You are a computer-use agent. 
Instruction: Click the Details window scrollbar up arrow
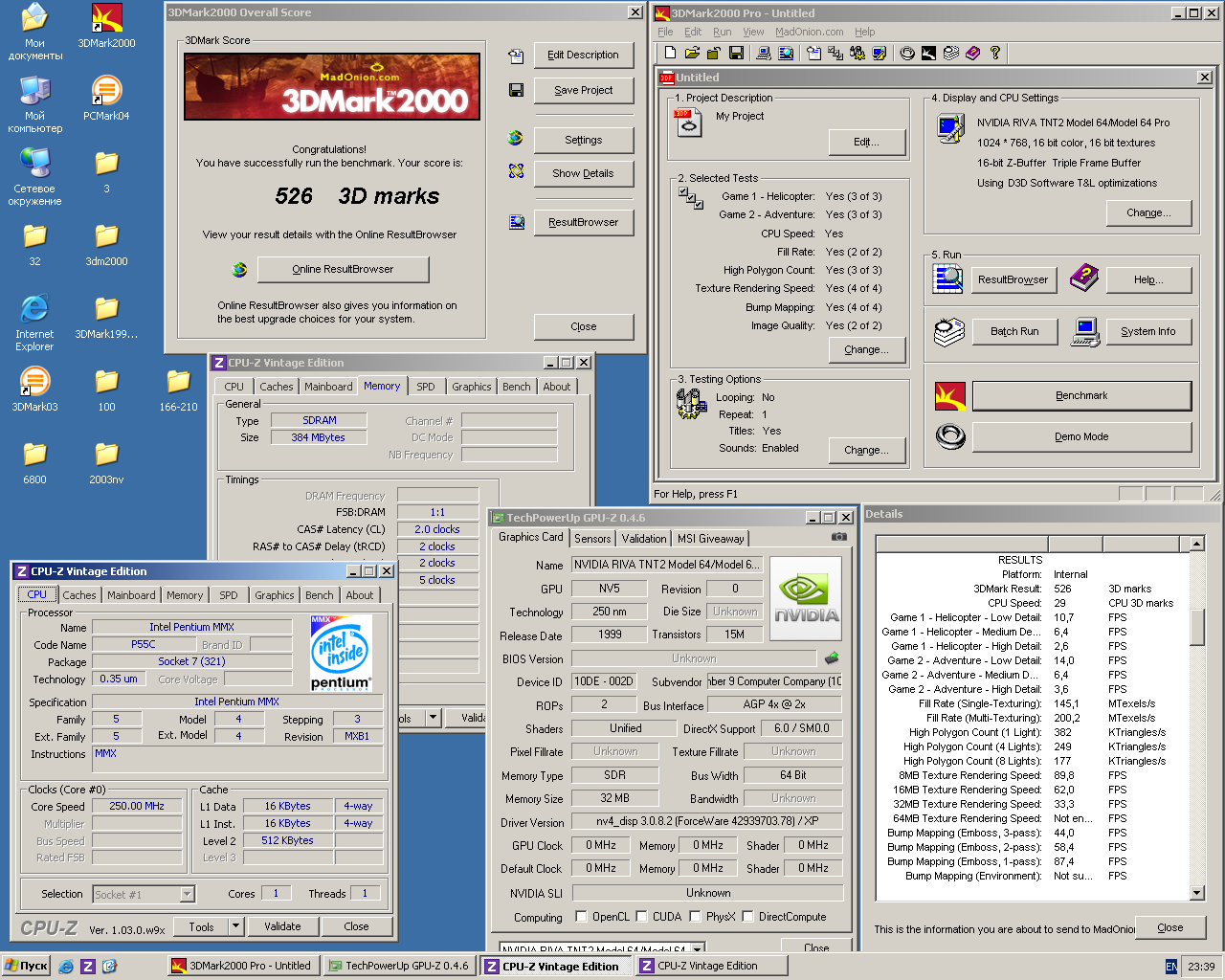1196,545
